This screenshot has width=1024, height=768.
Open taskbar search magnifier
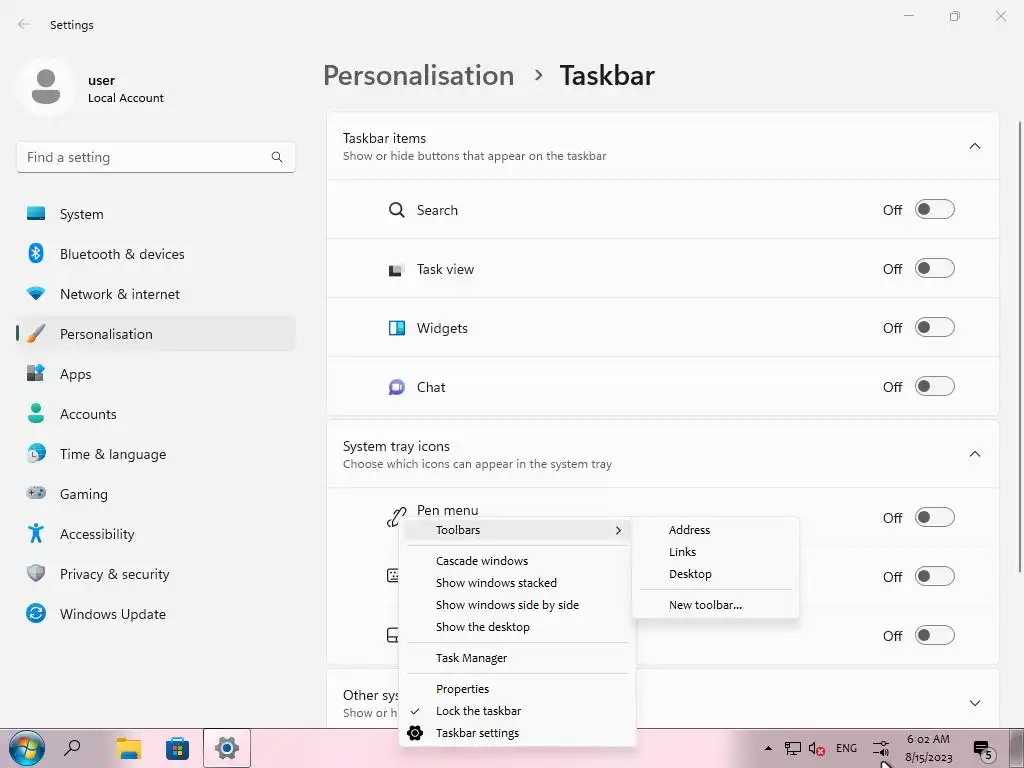click(x=72, y=747)
